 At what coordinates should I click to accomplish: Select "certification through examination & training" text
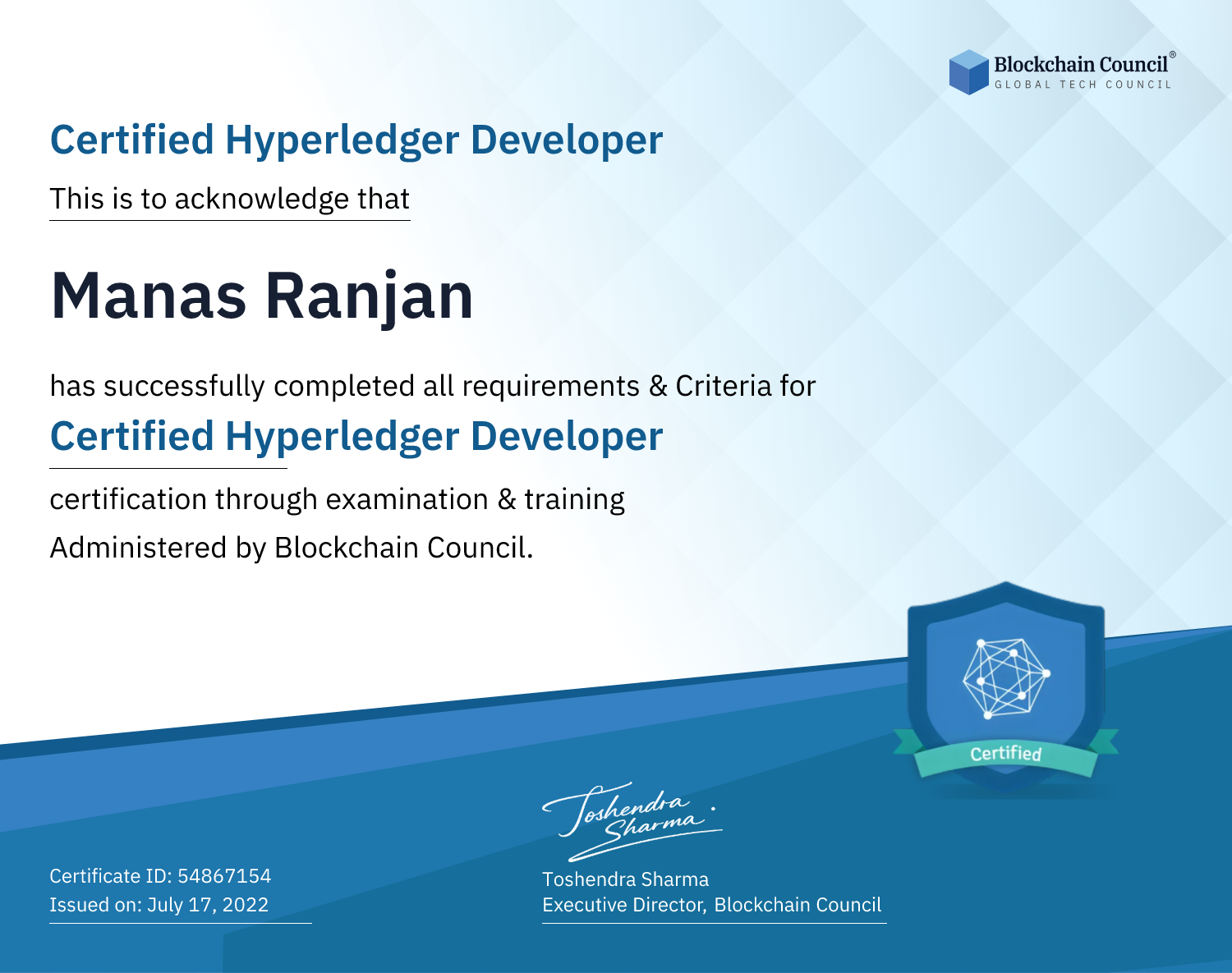(x=338, y=499)
